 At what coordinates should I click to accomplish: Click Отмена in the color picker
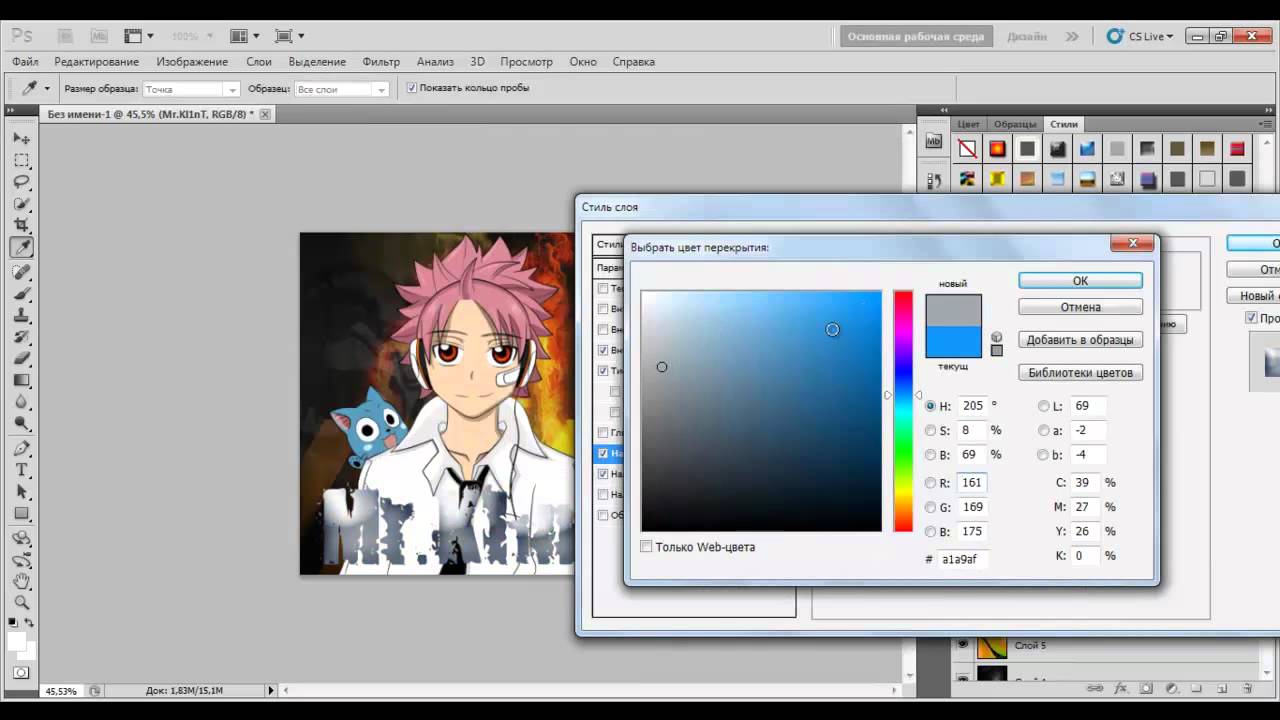pyautogui.click(x=1080, y=307)
